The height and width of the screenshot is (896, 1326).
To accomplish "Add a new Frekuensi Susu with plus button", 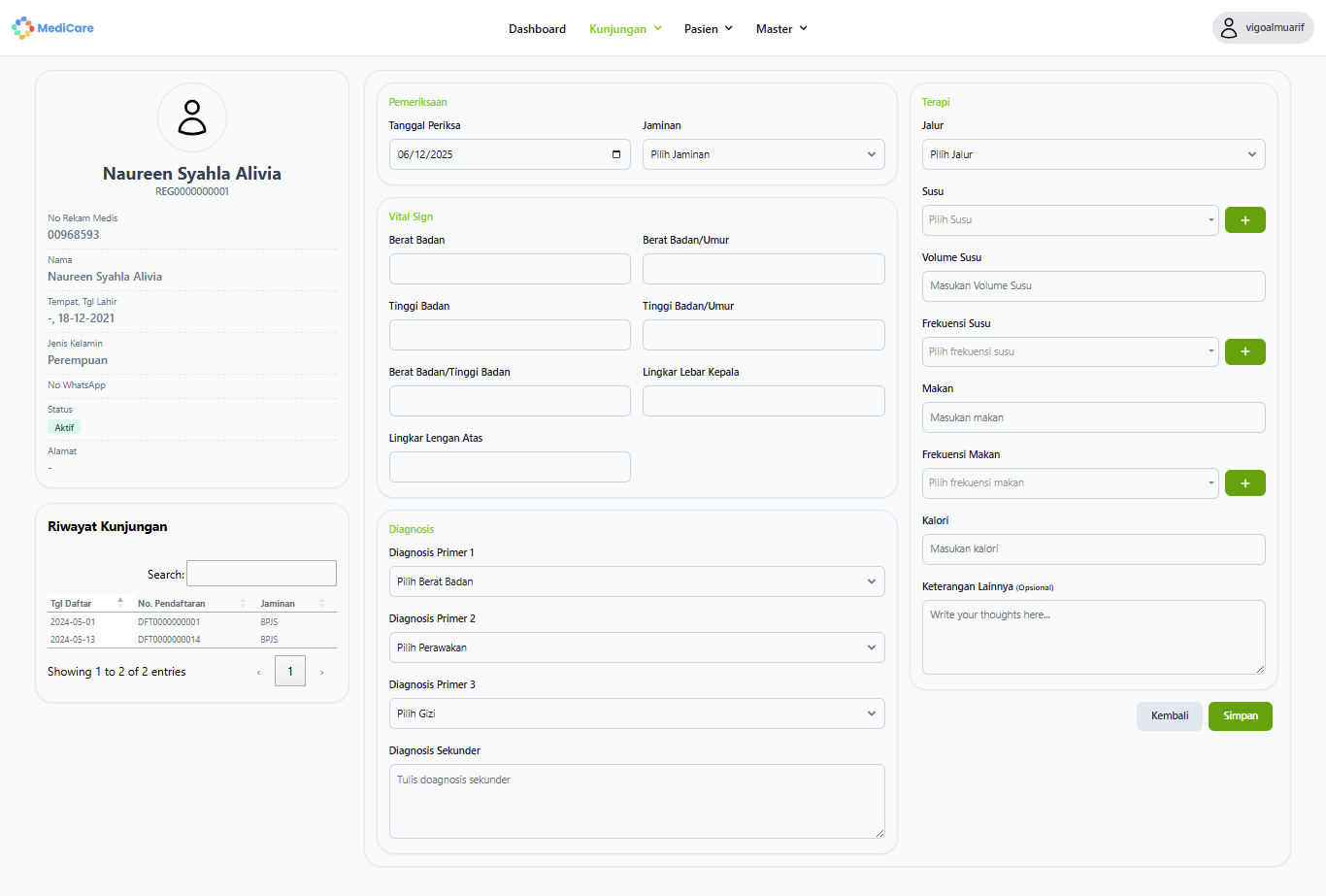I will tap(1244, 351).
